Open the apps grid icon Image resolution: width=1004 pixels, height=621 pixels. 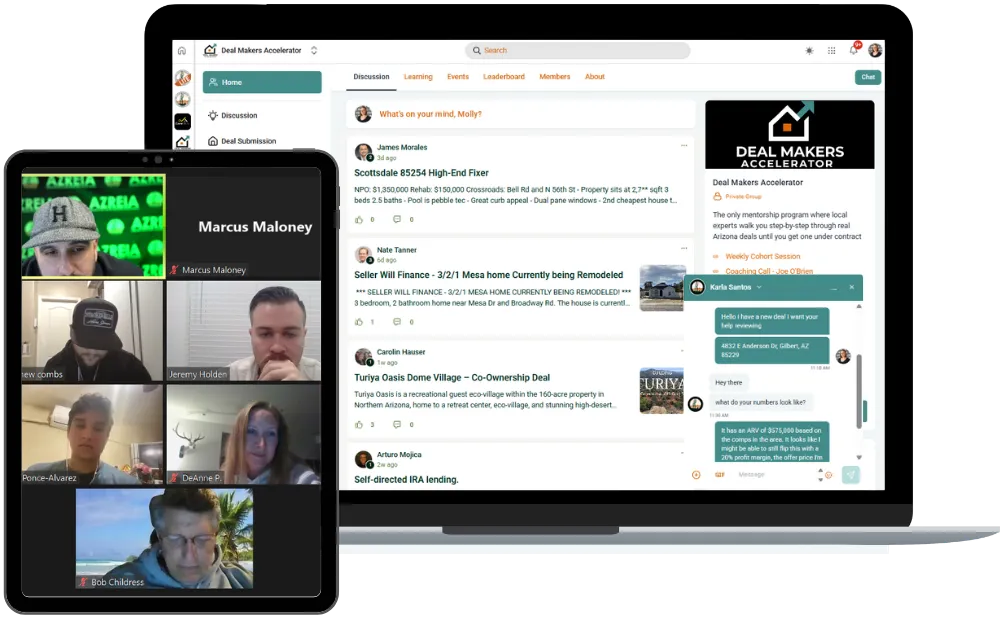(x=831, y=51)
